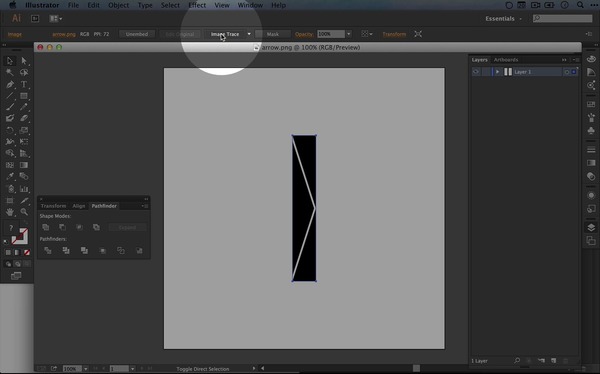Switch to the Align panel tab
The image size is (600, 374).
pos(78,206)
